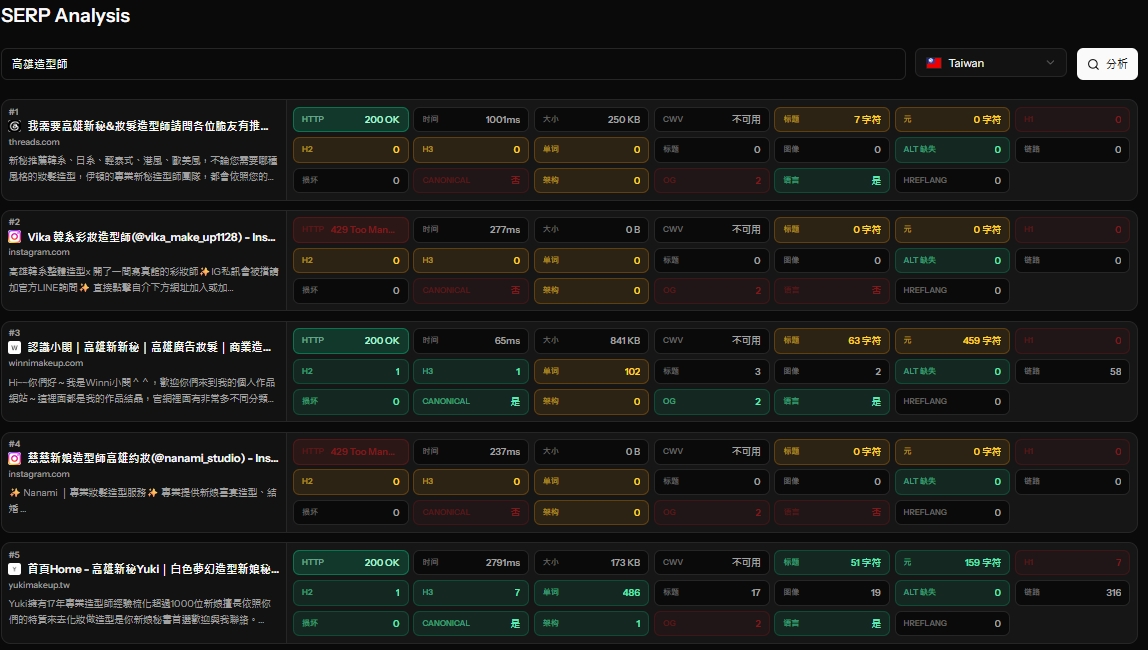Click the snippet beginning Hi~你們好 under winnimakeup
Viewport: 1148px width, 650px height.
pos(141,390)
